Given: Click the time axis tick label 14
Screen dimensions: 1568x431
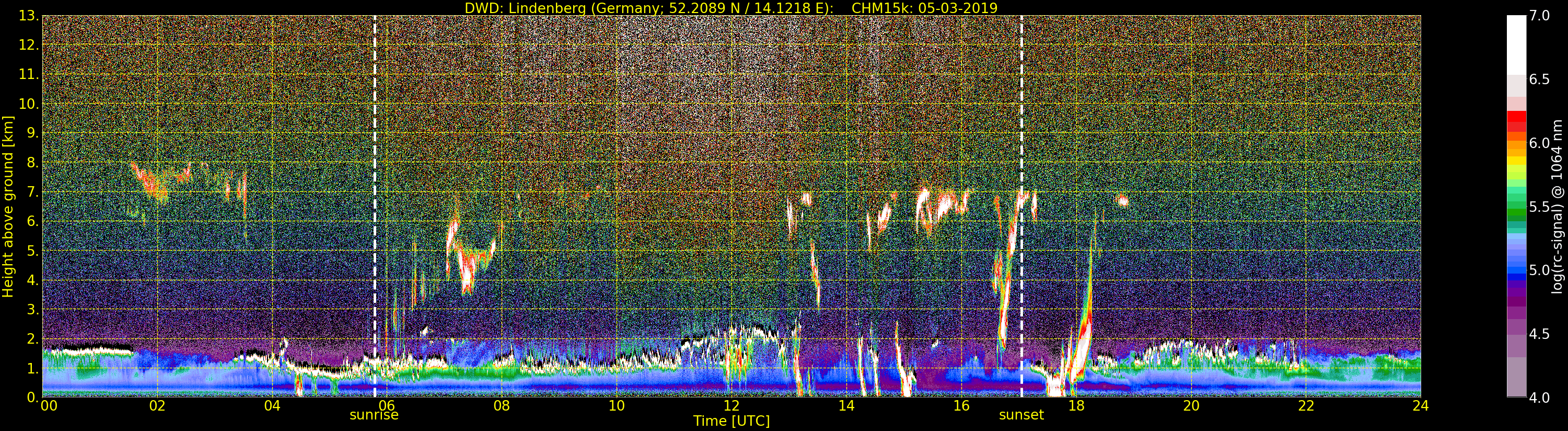Looking at the screenshot, I should [846, 406].
